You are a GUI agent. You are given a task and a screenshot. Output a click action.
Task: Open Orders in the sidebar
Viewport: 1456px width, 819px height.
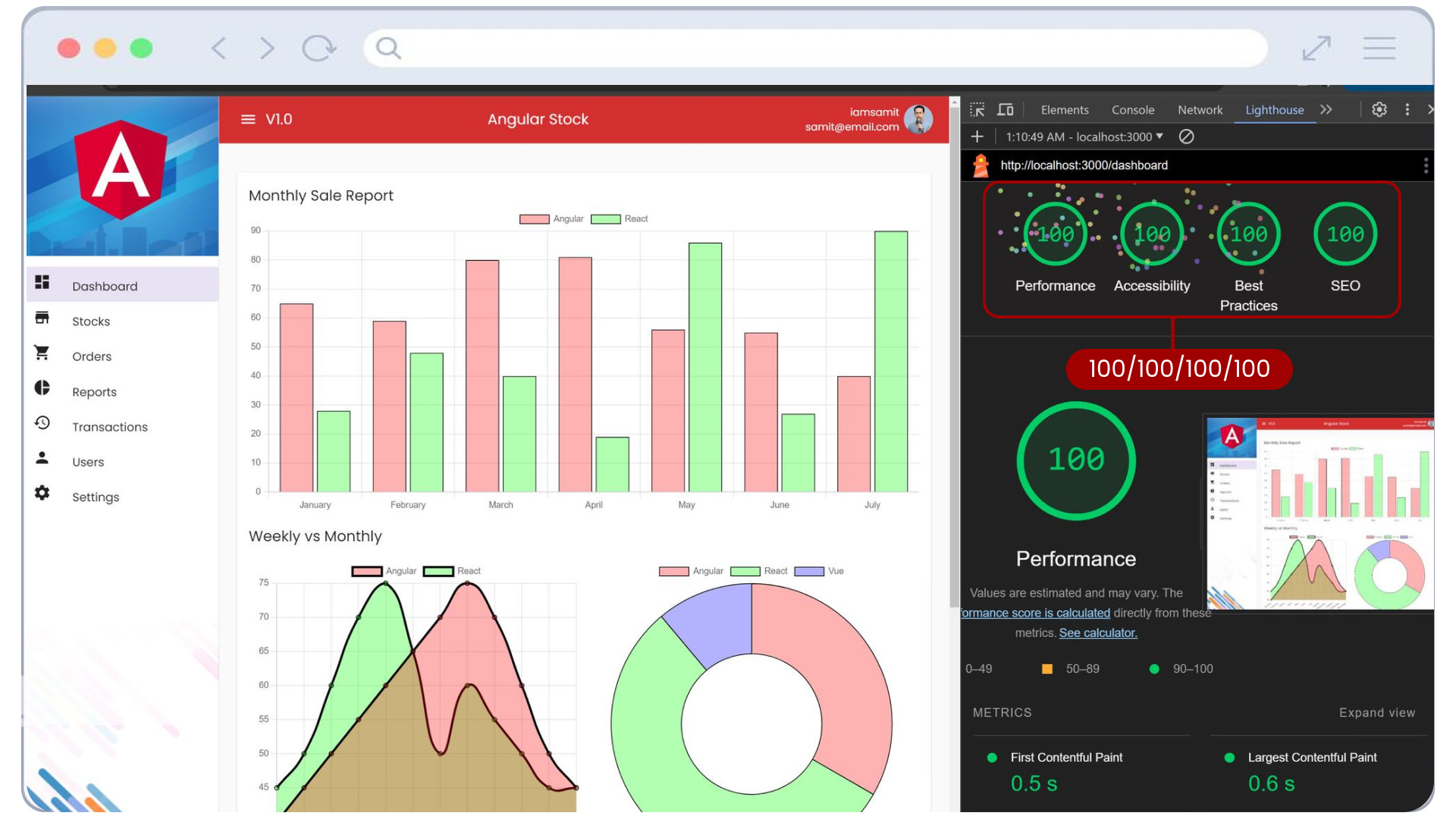[122, 356]
